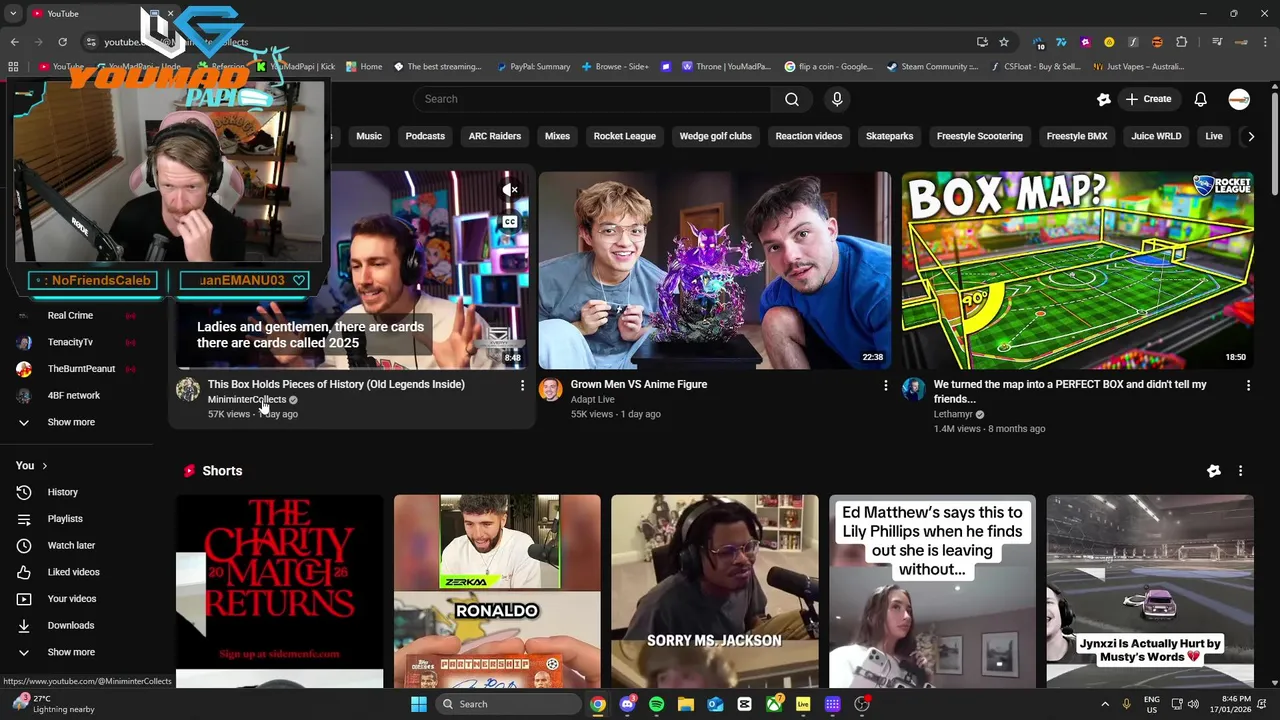Image resolution: width=1280 pixels, height=720 pixels.
Task: Open options menu for This Box Holds Pieces video
Action: [522, 385]
